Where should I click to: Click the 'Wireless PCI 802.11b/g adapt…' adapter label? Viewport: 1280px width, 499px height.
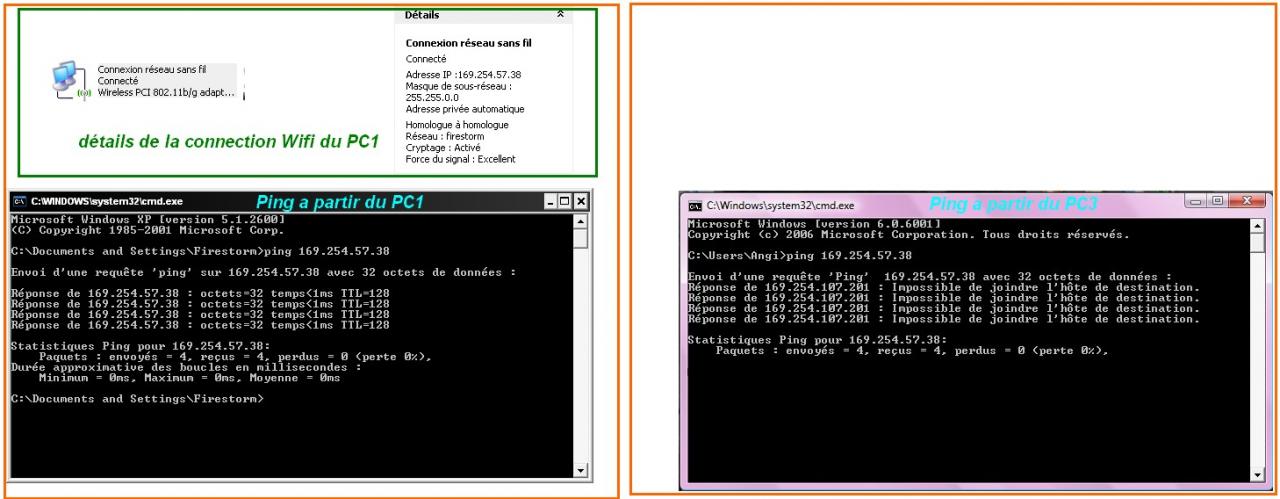tap(166, 92)
